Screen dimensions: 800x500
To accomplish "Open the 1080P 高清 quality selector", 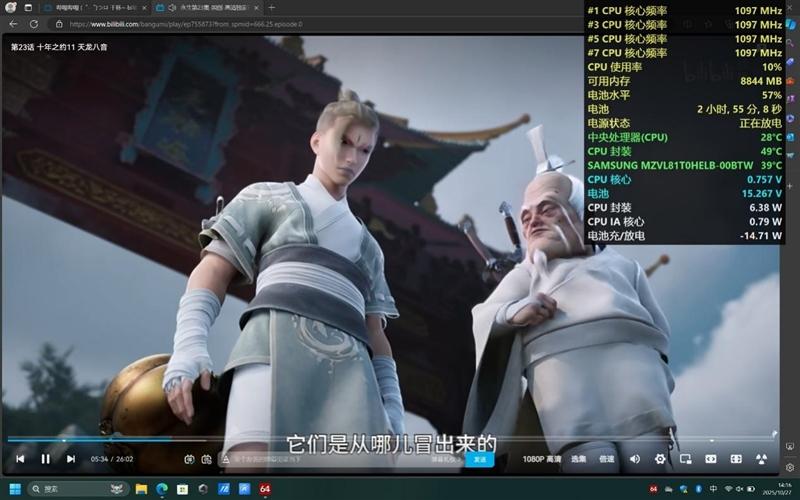I will (x=541, y=459).
